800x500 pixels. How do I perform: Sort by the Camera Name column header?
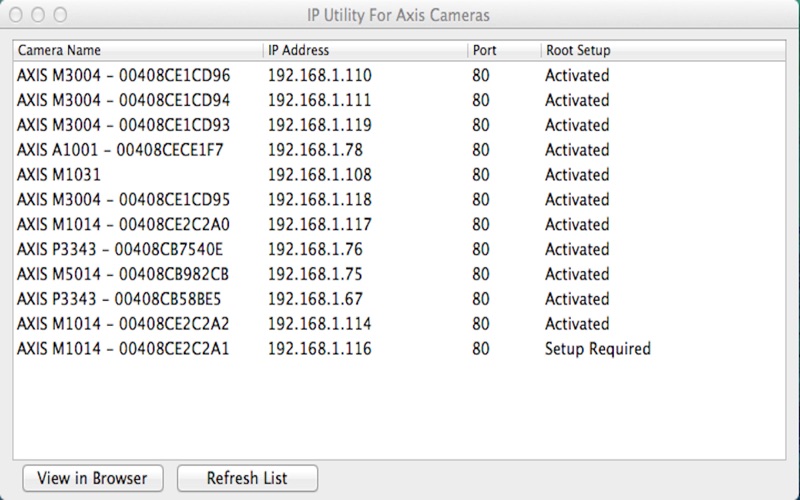[x=138, y=51]
